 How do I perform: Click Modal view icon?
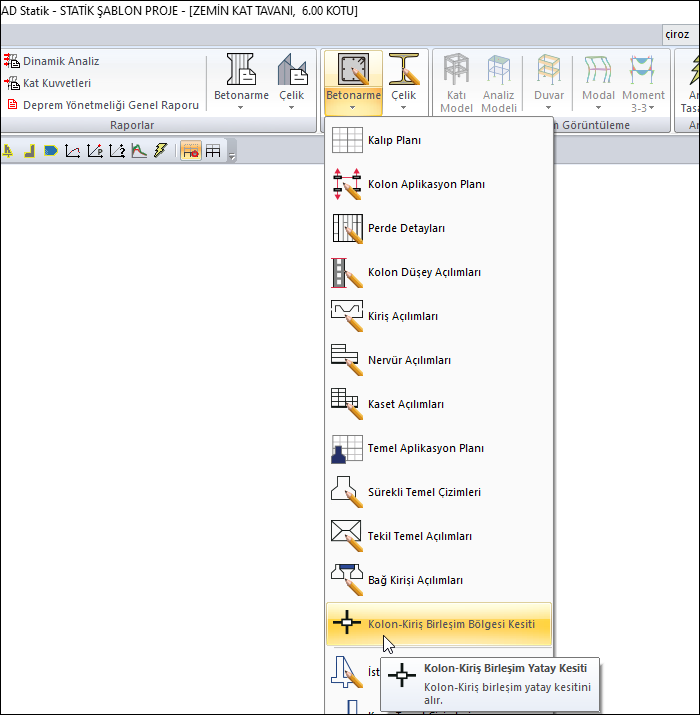(x=598, y=69)
